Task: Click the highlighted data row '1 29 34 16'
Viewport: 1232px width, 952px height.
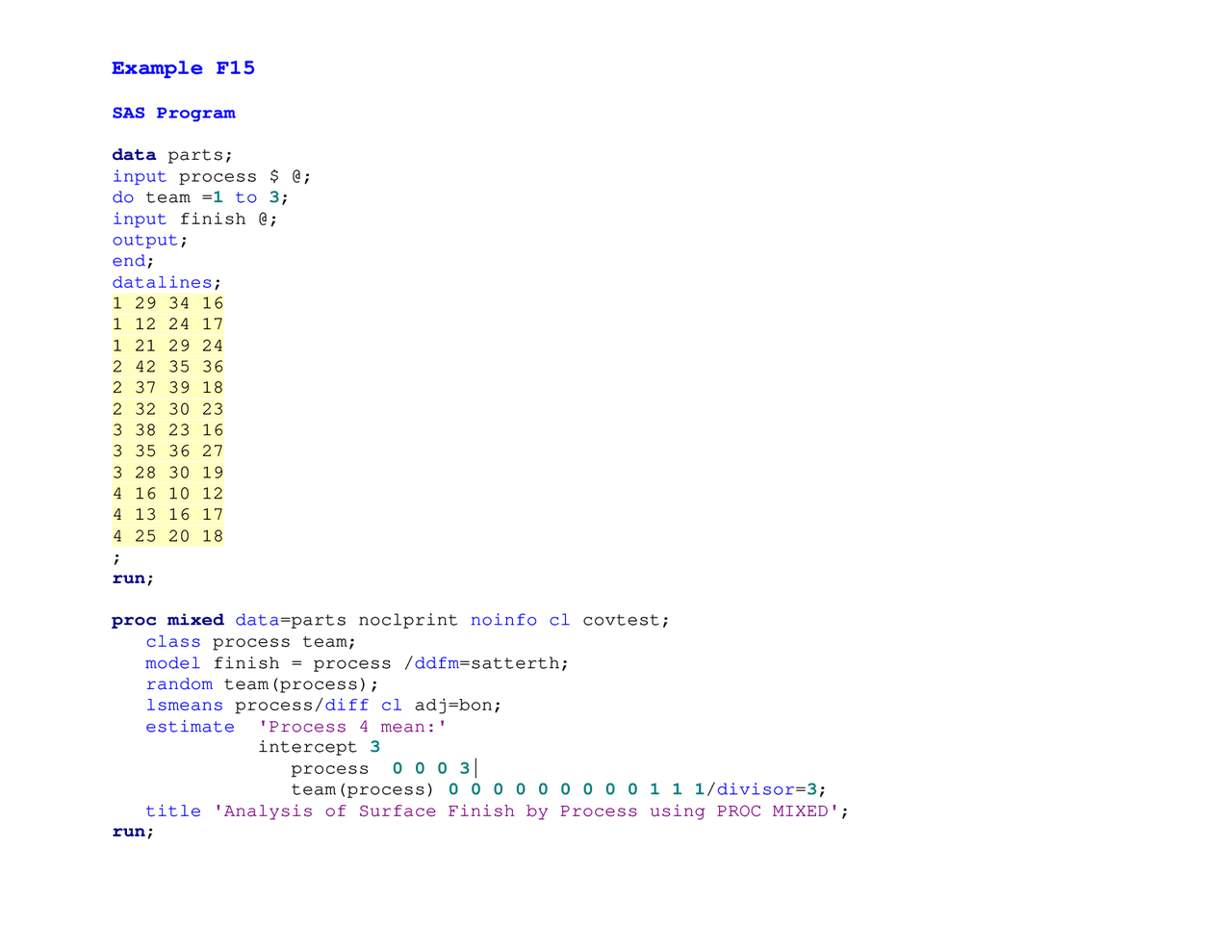Action: (167, 304)
